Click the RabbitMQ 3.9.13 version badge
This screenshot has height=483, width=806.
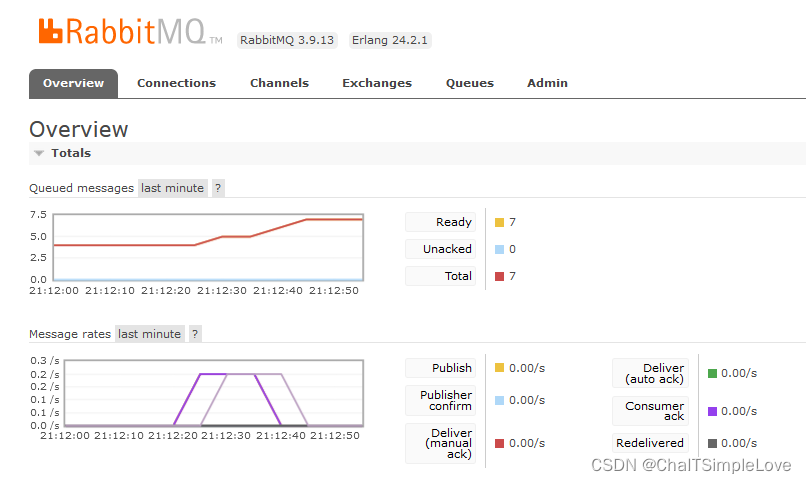[287, 40]
